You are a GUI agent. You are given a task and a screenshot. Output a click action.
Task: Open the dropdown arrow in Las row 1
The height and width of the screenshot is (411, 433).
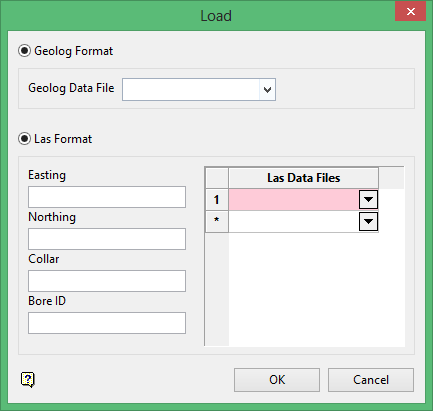coord(368,199)
